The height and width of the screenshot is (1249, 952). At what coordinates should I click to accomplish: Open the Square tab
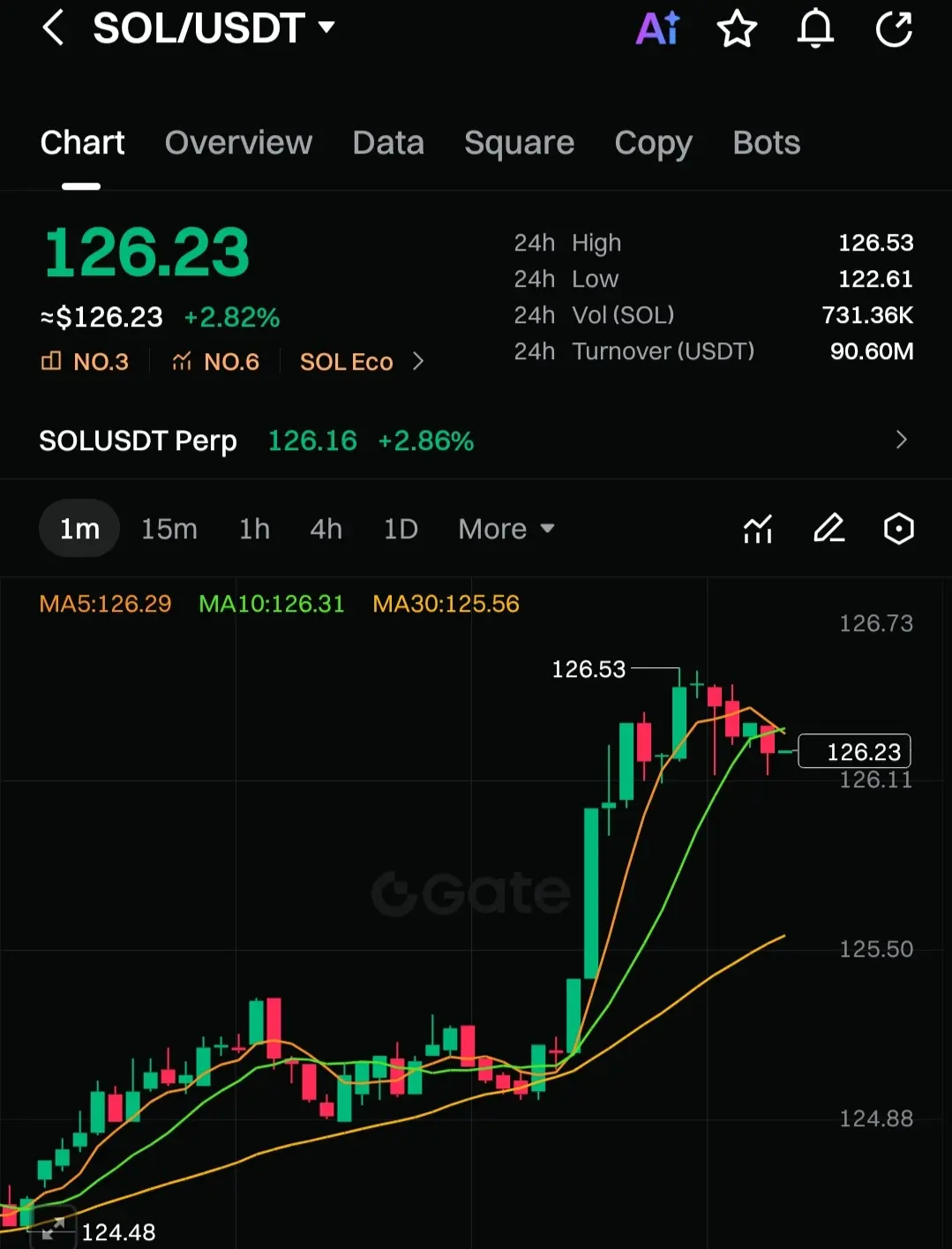click(519, 143)
